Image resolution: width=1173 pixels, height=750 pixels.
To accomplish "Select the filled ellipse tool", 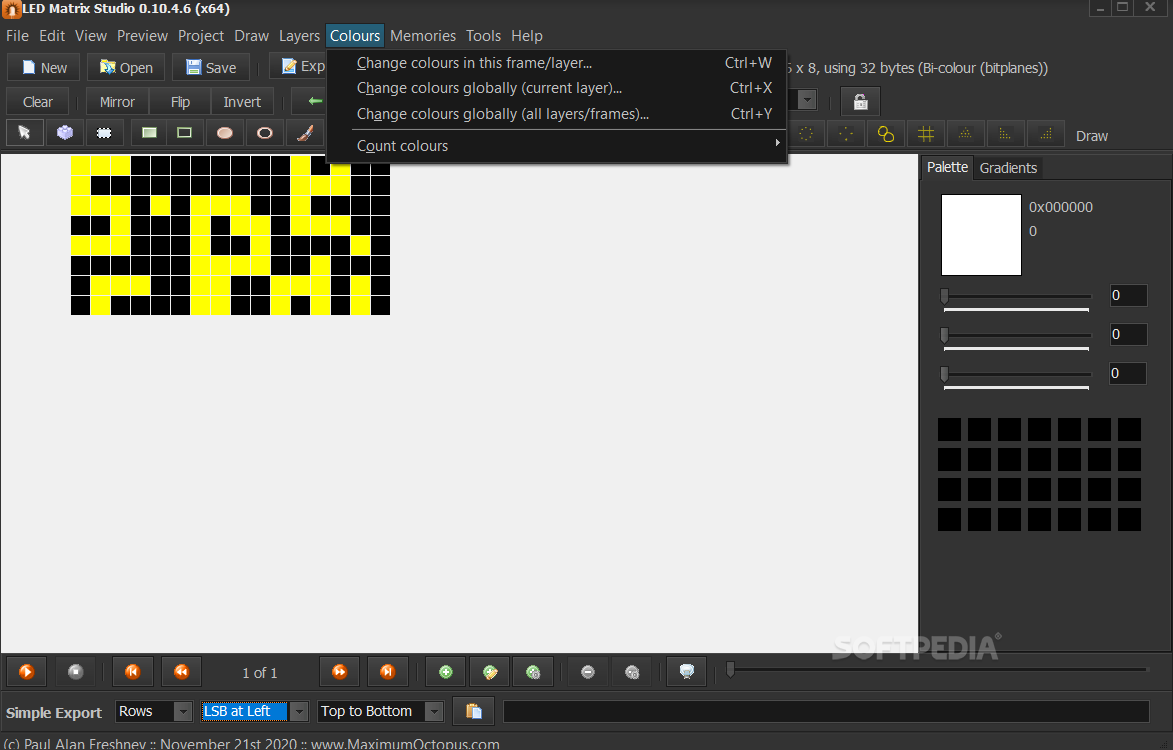I will click(224, 133).
